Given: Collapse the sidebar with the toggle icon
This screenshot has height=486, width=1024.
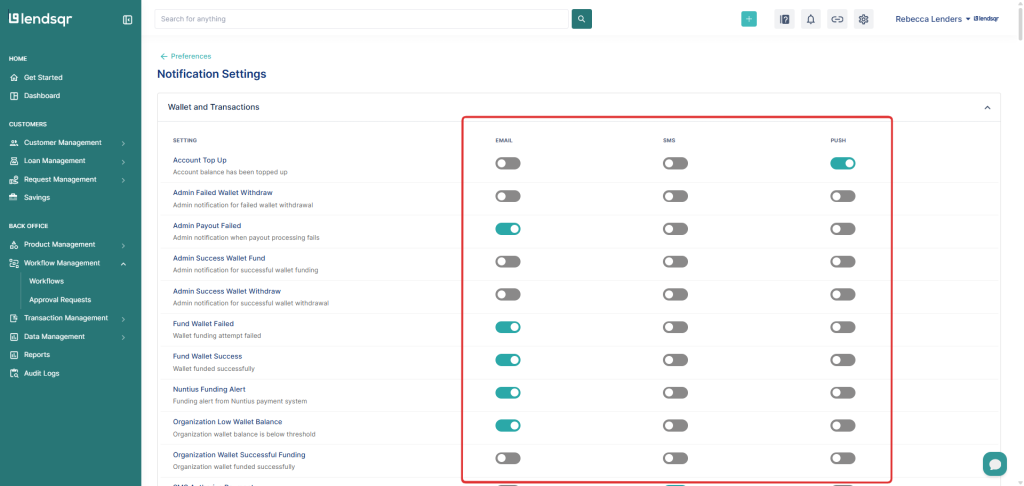Looking at the screenshot, I should click(127, 19).
